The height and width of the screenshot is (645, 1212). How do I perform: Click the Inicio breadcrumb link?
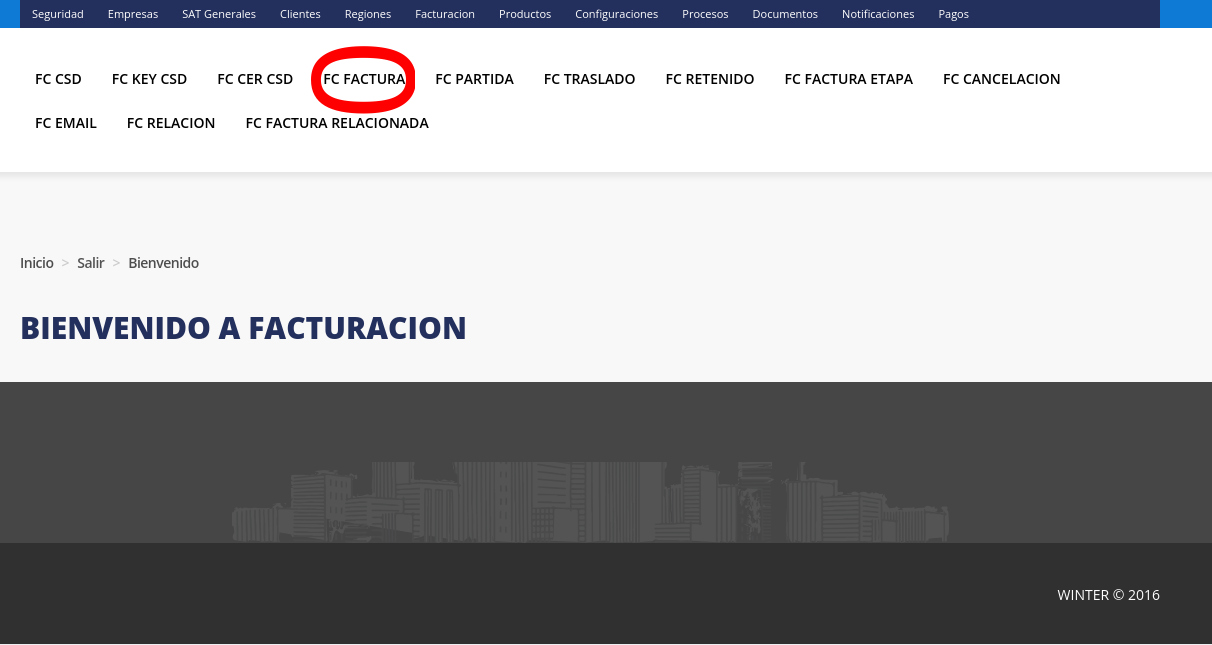[37, 263]
